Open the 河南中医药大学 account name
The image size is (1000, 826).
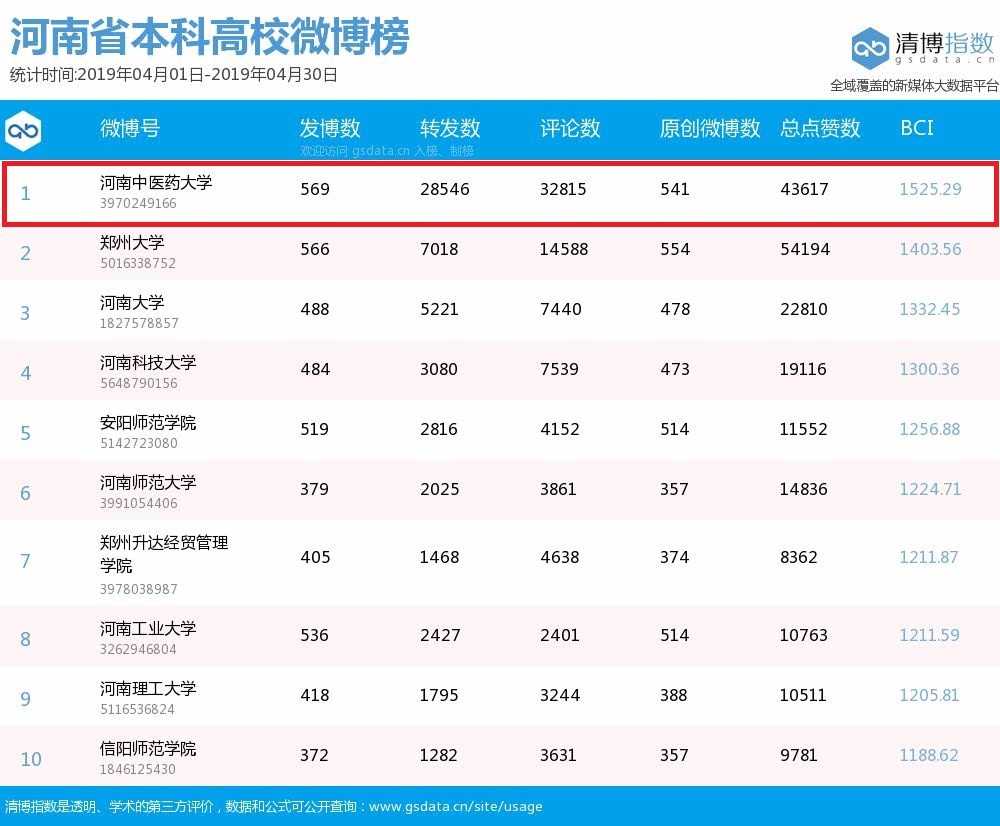click(x=156, y=183)
